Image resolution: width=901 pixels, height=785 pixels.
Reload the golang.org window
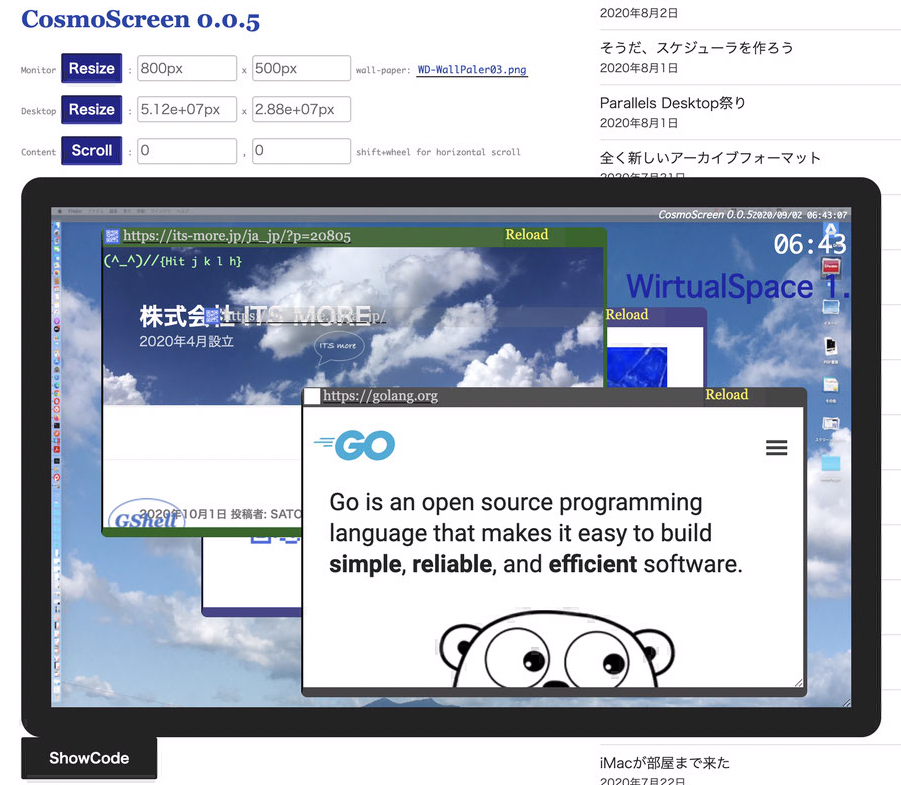tap(726, 395)
